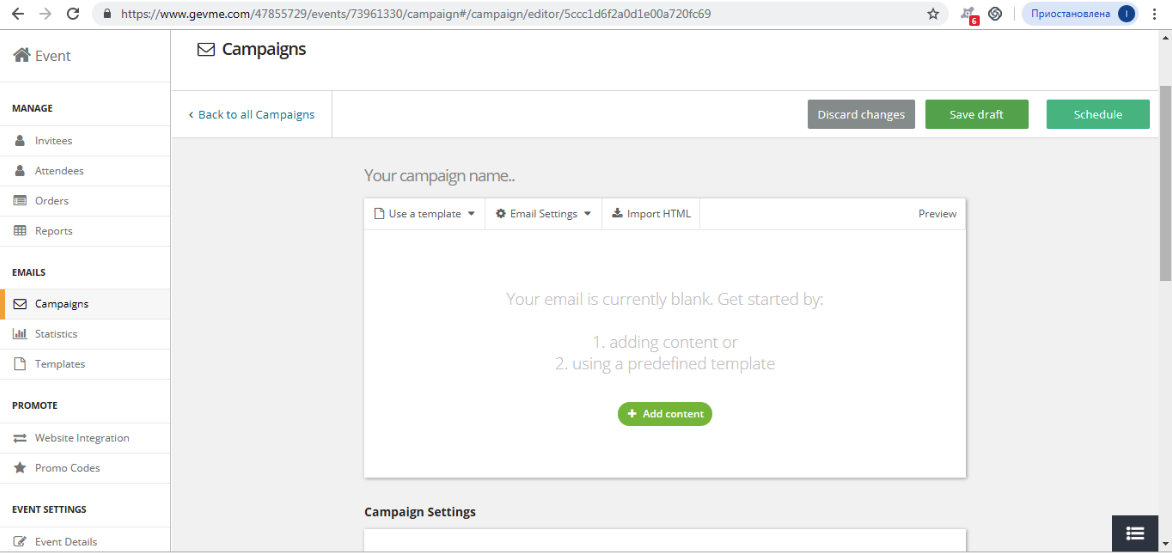
Task: Click the Reports table icon
Action: 20,231
